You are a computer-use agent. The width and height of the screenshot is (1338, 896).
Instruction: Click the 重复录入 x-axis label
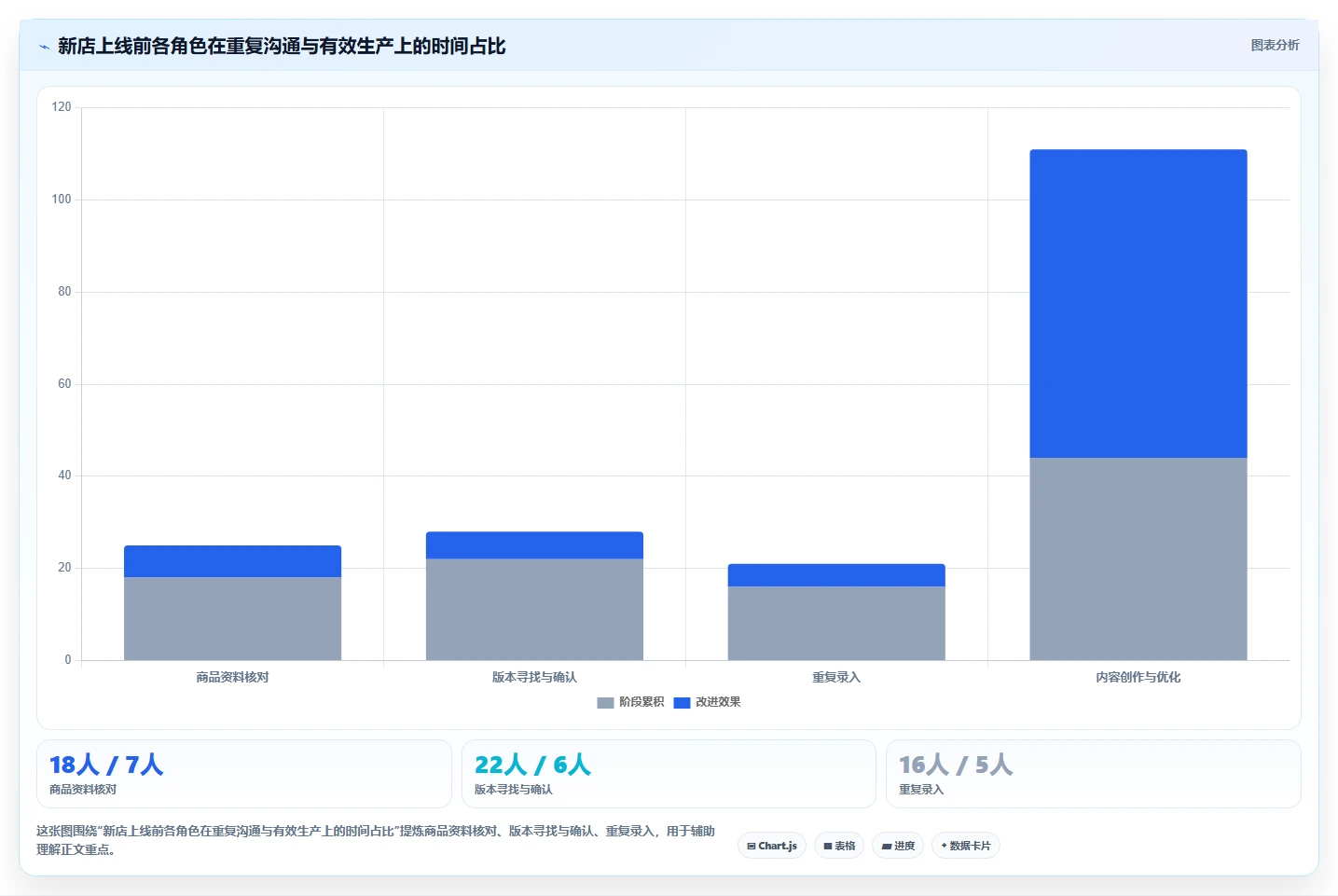click(x=836, y=677)
